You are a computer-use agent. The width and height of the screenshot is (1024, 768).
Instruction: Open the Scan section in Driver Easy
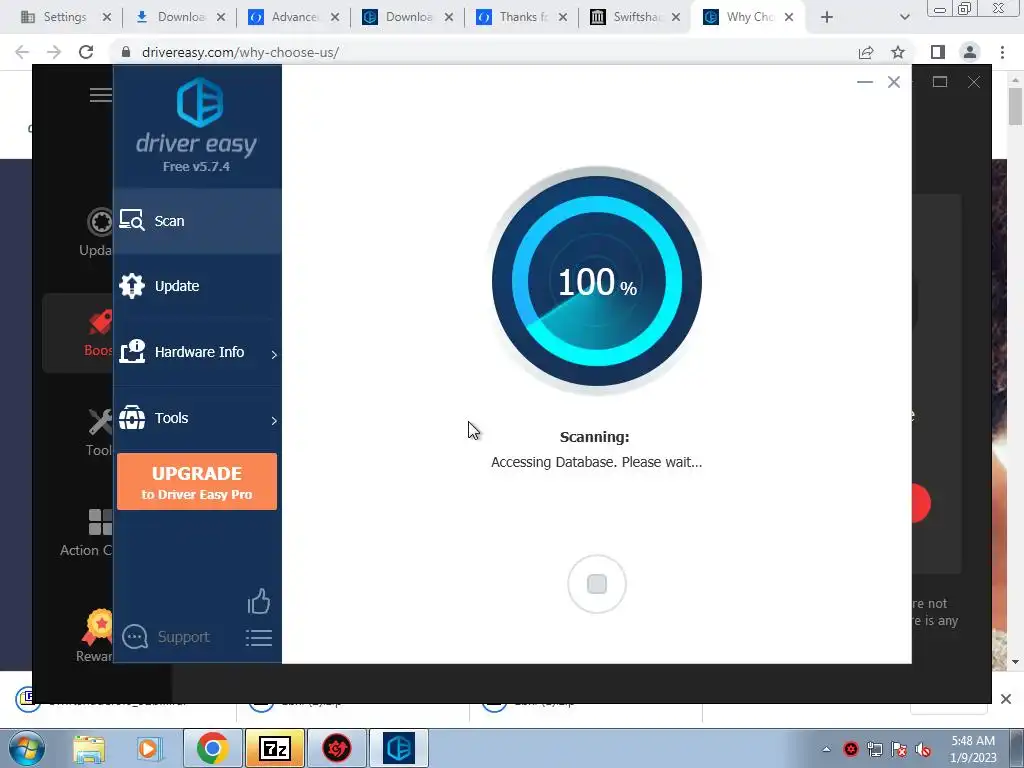tap(197, 221)
